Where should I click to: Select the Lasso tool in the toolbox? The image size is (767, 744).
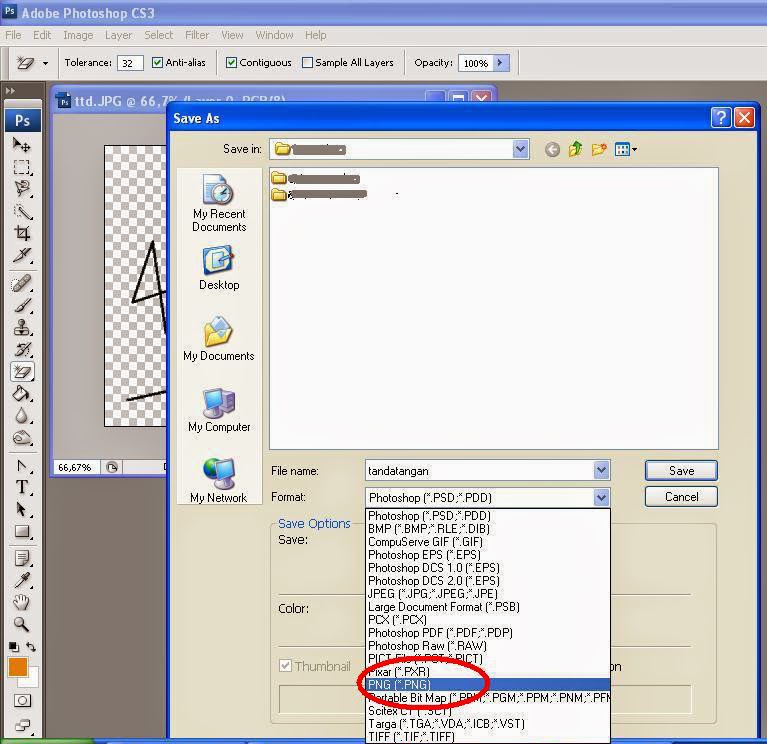coord(22,189)
